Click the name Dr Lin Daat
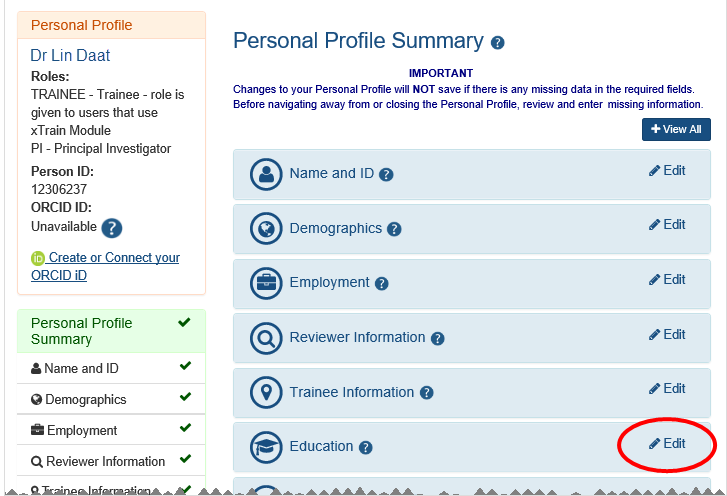The height and width of the screenshot is (496, 727). 70,56
